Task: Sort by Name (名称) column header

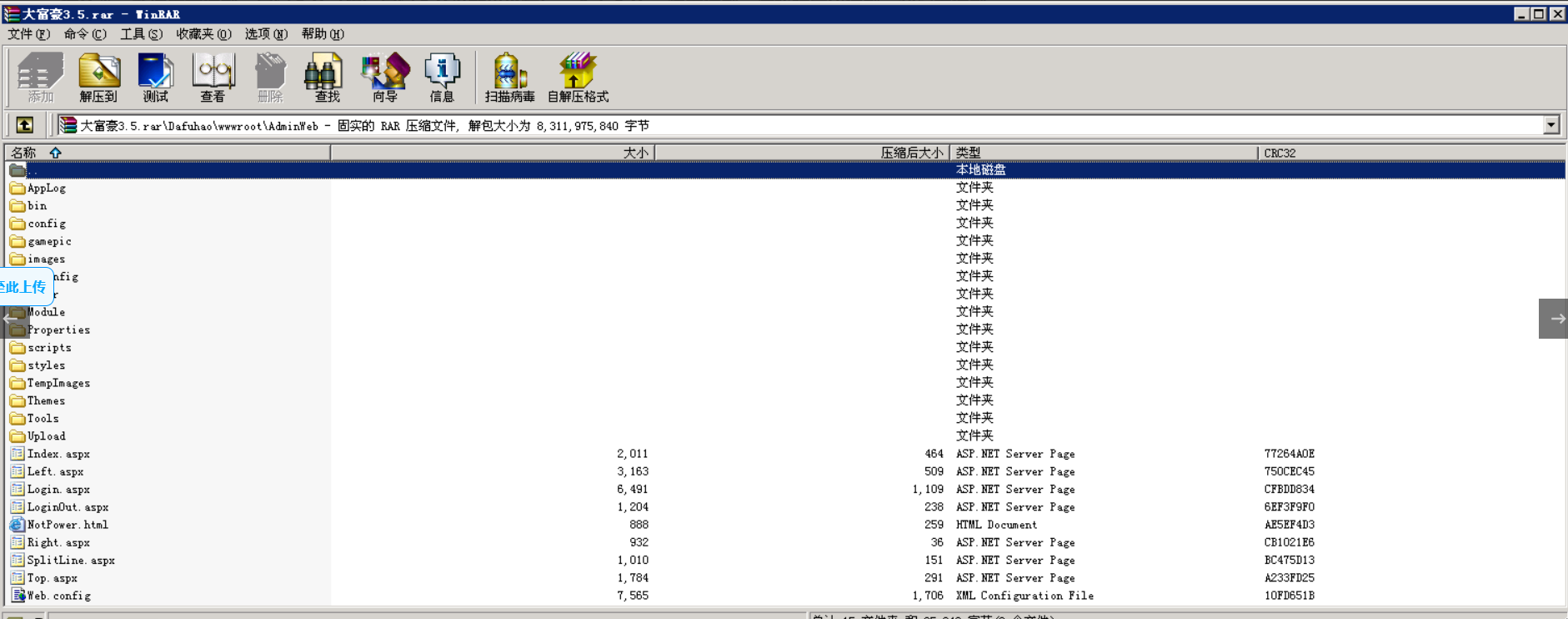Action: coord(168,153)
